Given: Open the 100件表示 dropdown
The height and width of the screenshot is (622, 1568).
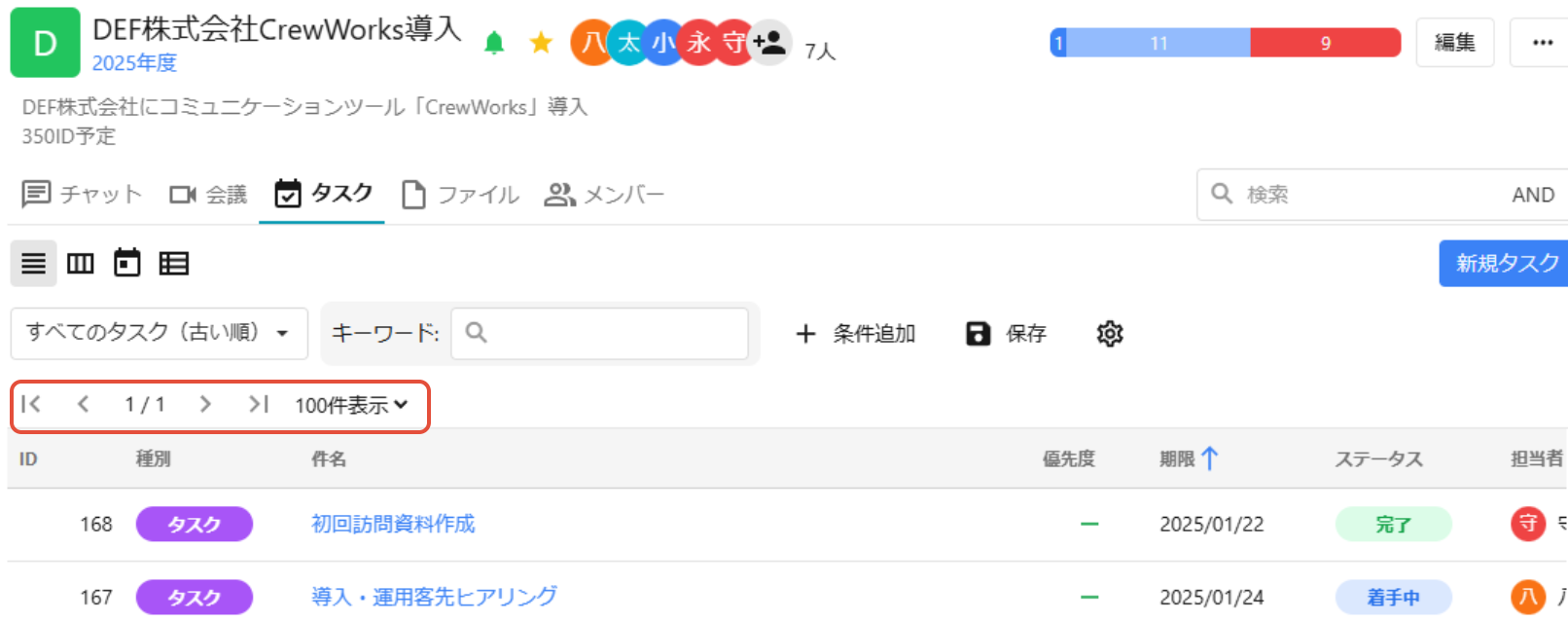Looking at the screenshot, I should [x=351, y=405].
